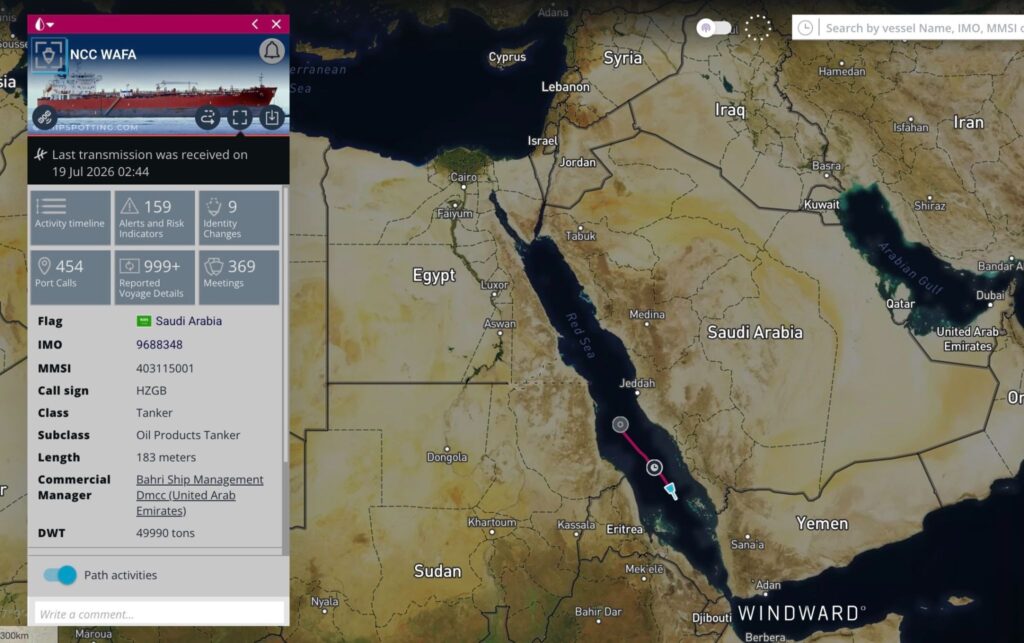Open the 369 Meetings tile
1024x643 pixels.
pyautogui.click(x=239, y=277)
